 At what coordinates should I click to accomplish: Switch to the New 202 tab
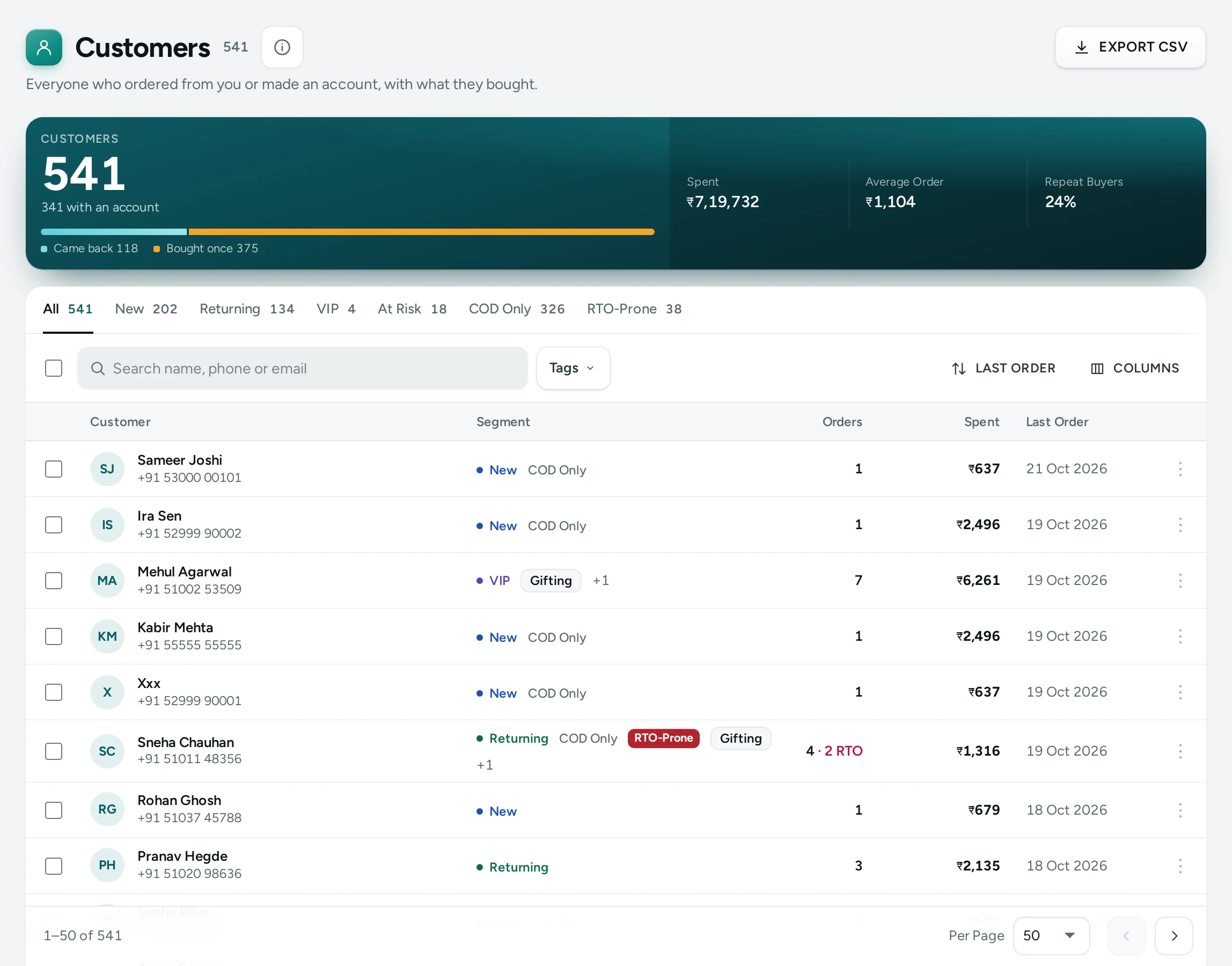click(x=146, y=309)
